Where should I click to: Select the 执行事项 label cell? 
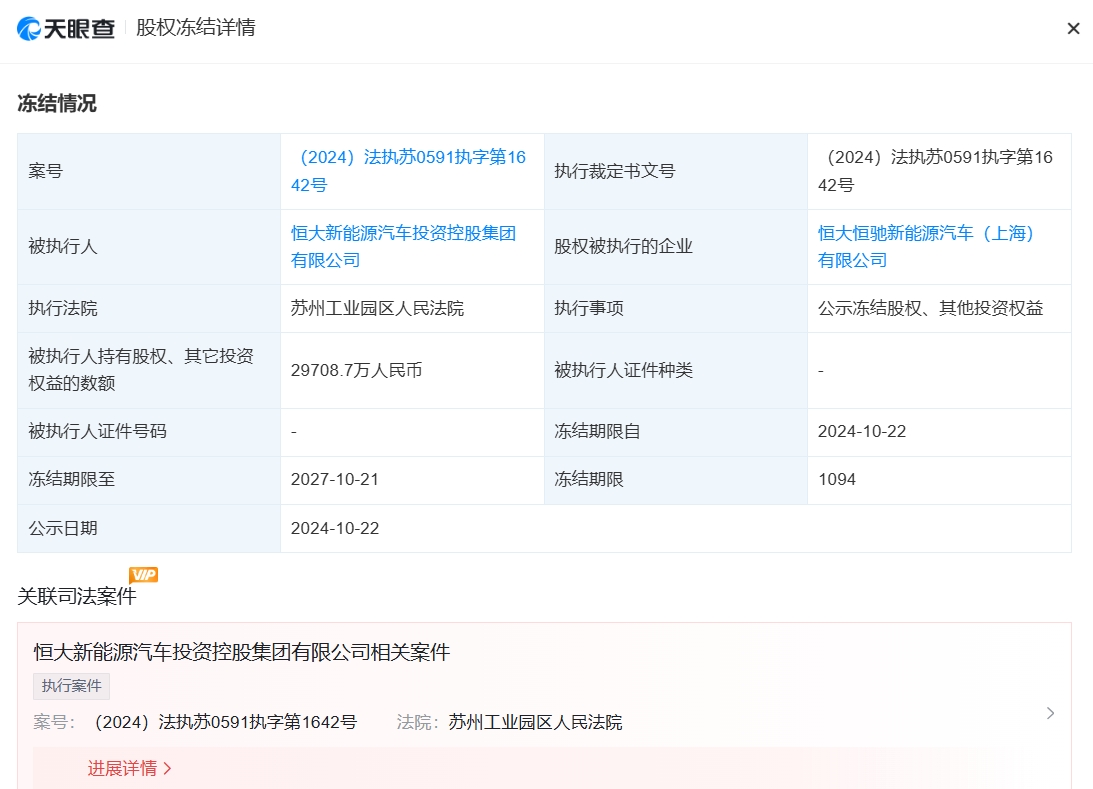[675, 308]
